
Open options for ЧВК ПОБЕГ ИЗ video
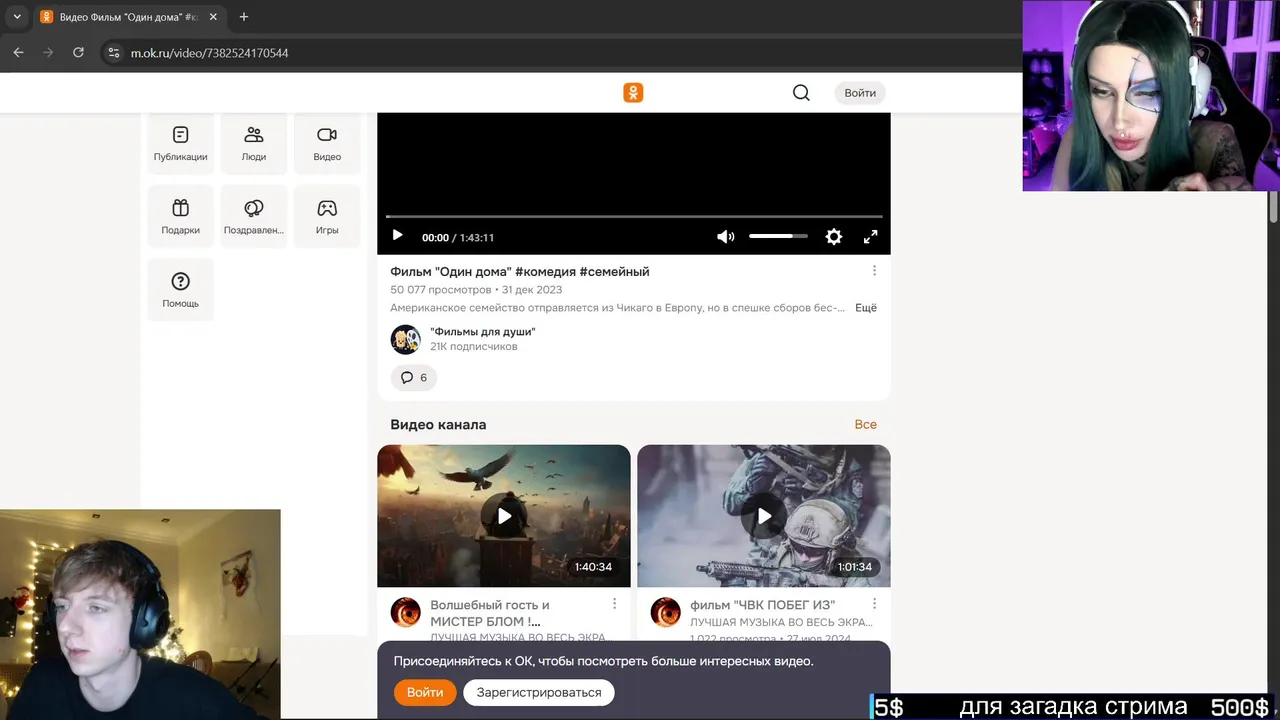tap(874, 604)
